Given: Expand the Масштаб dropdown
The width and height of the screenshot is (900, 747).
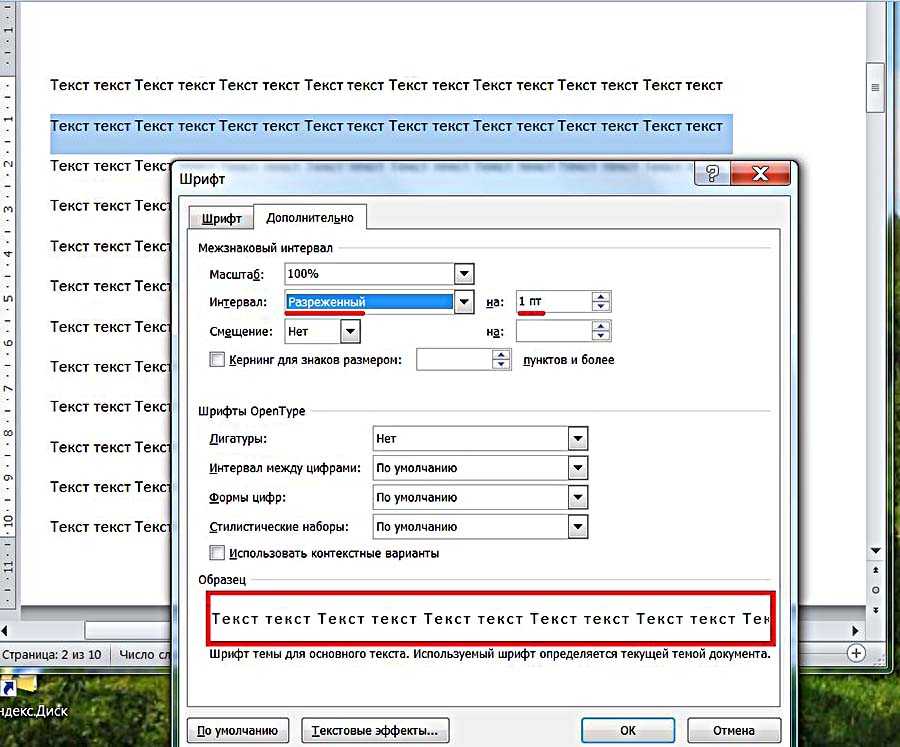Looking at the screenshot, I should click(462, 273).
